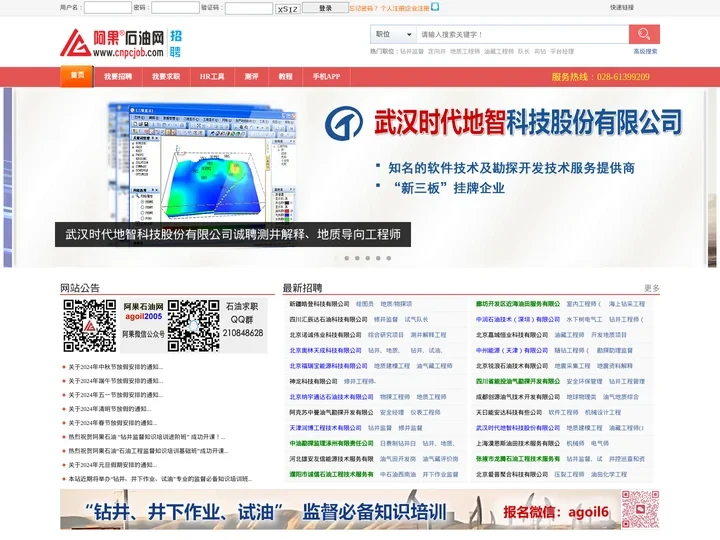Open company 新疆皓登科技有限公司
Image resolution: width=720 pixels, height=540 pixels.
click(319, 304)
